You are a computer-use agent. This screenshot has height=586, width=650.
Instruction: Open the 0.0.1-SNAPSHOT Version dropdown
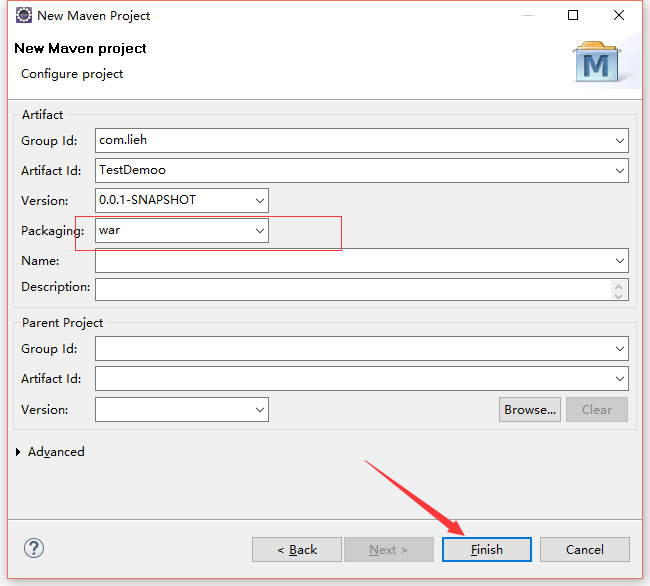pos(260,201)
